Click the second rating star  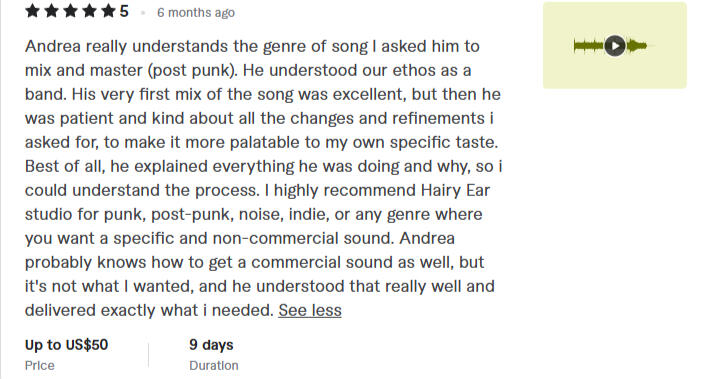click(52, 11)
